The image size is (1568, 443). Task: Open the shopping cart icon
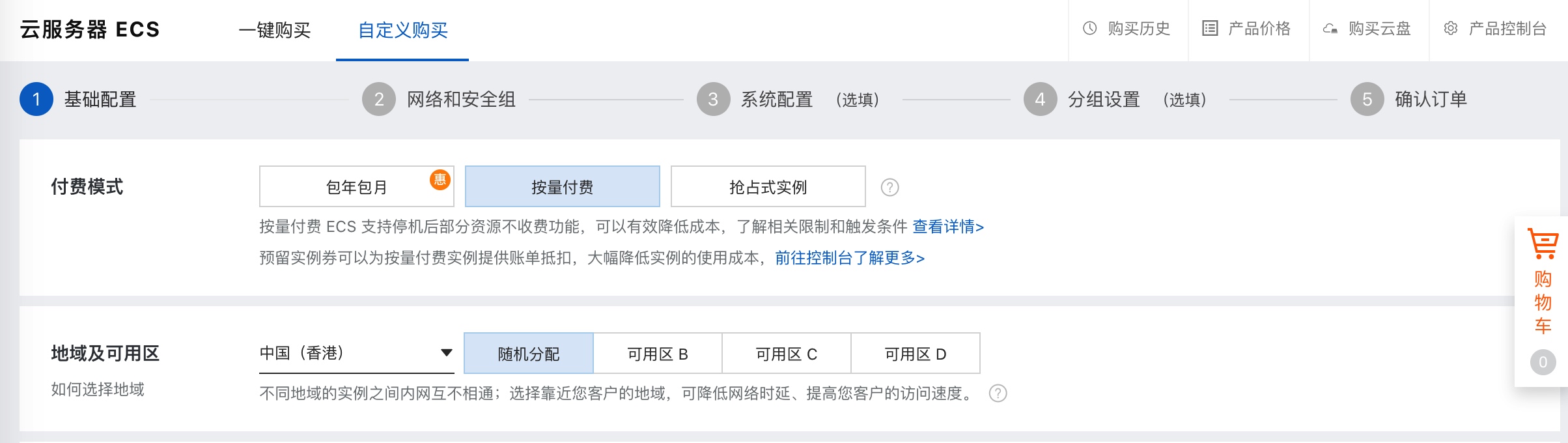[x=1543, y=244]
